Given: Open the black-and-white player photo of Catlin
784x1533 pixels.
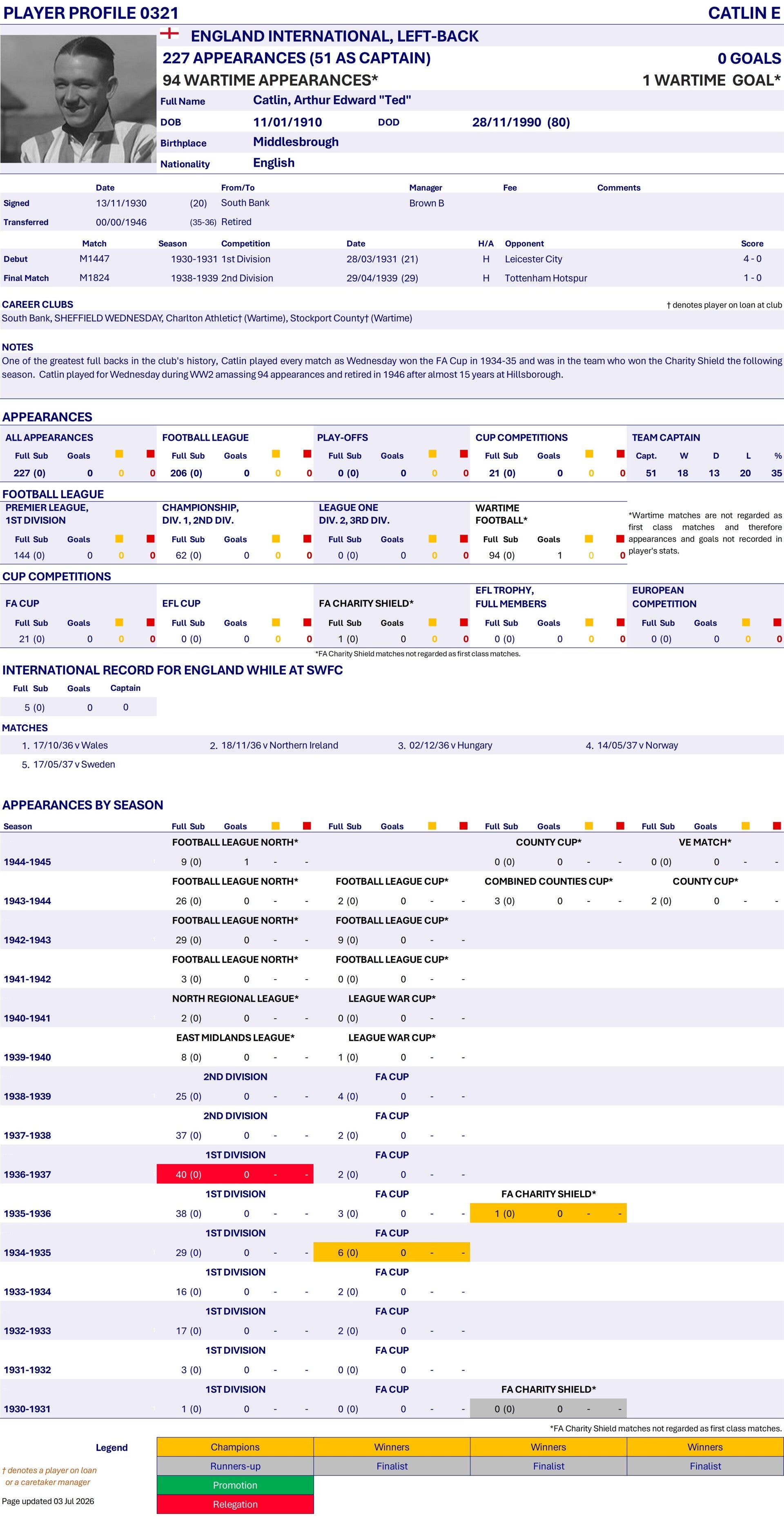Looking at the screenshot, I should [x=78, y=99].
